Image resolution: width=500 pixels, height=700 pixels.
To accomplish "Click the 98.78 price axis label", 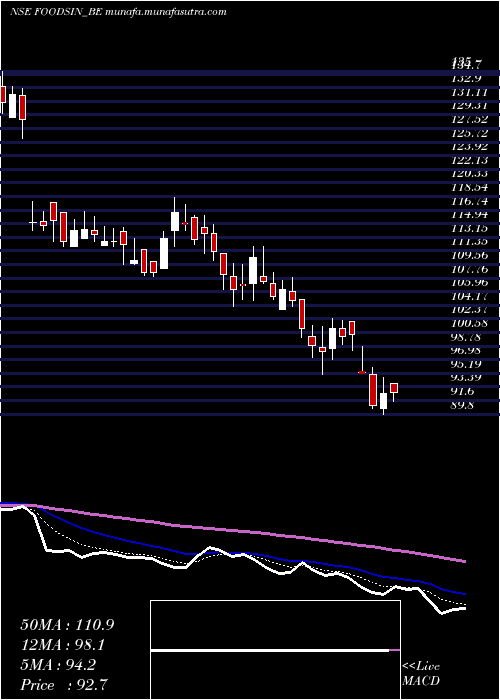I will coord(467,337).
